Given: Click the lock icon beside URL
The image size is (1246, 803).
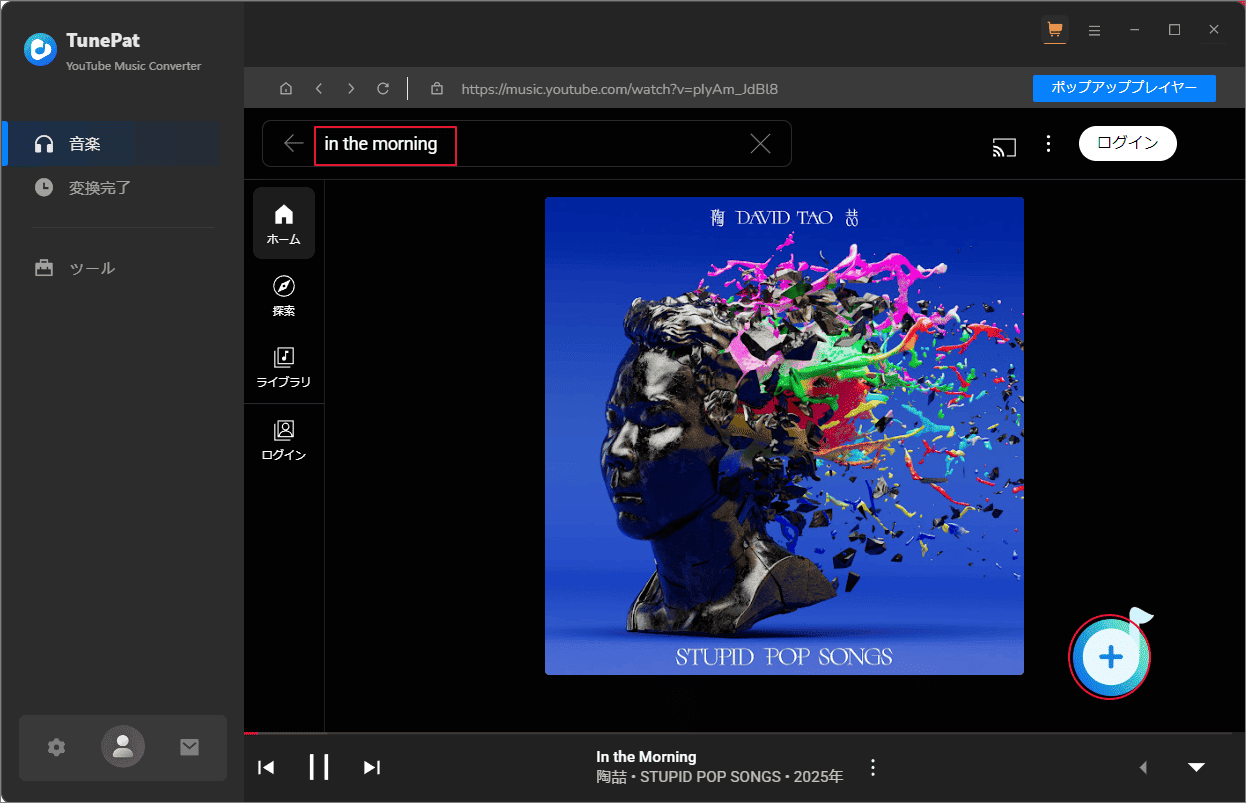Looking at the screenshot, I should tap(436, 89).
